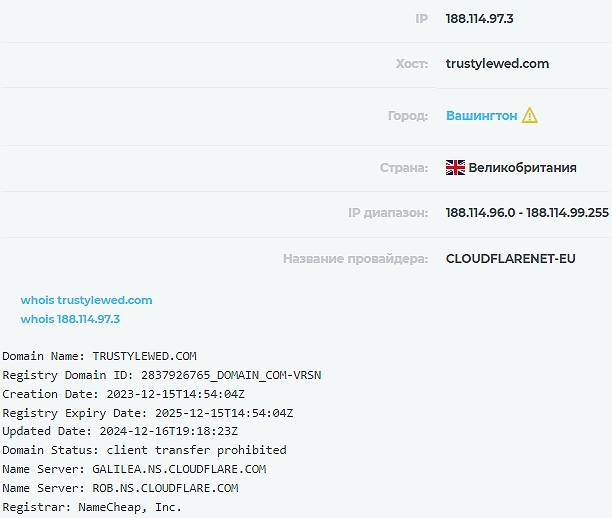Click the IP address value 188.114.97.3

click(x=480, y=18)
